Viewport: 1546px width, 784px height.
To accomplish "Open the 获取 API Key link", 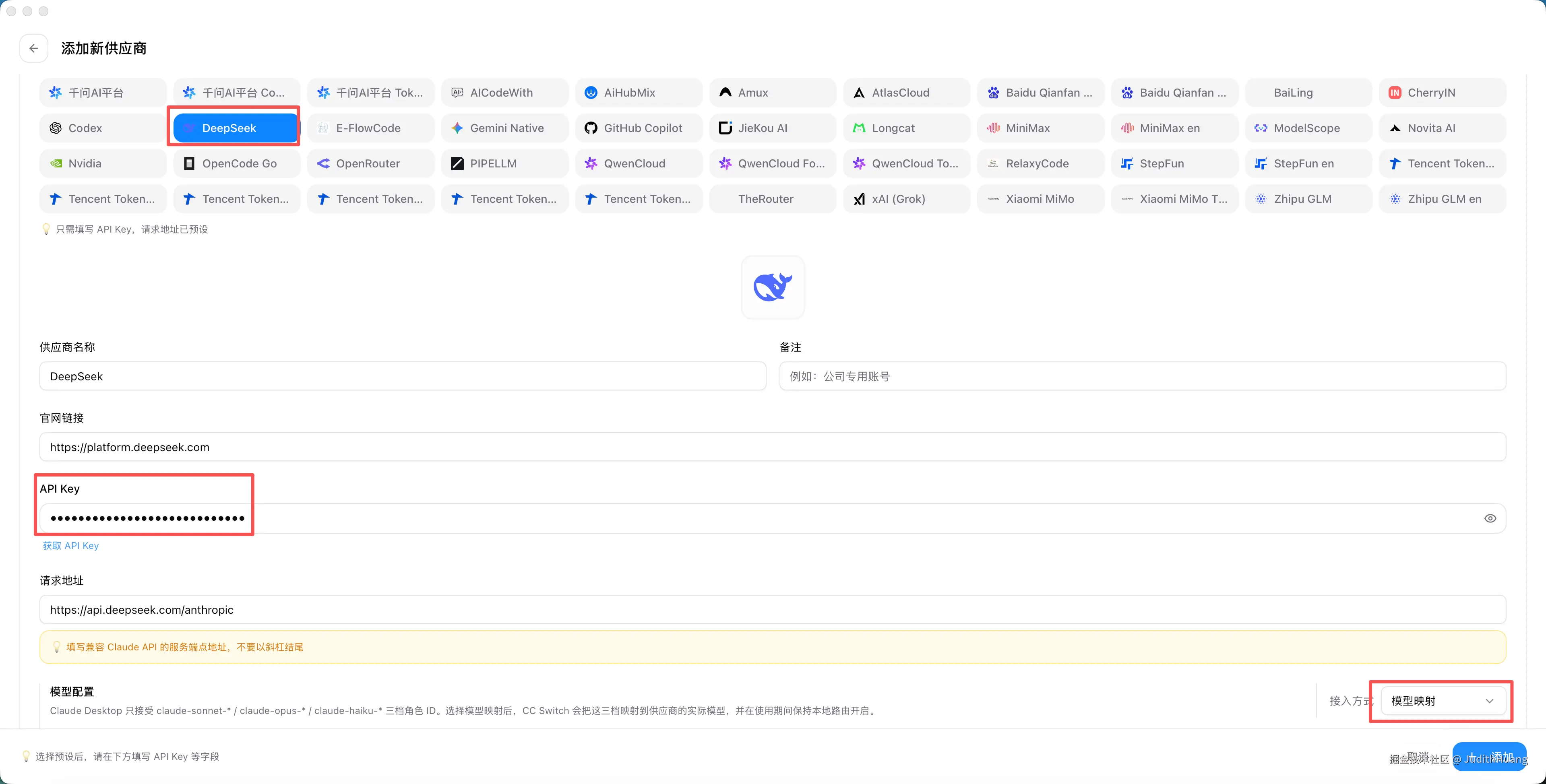I will pyautogui.click(x=71, y=545).
